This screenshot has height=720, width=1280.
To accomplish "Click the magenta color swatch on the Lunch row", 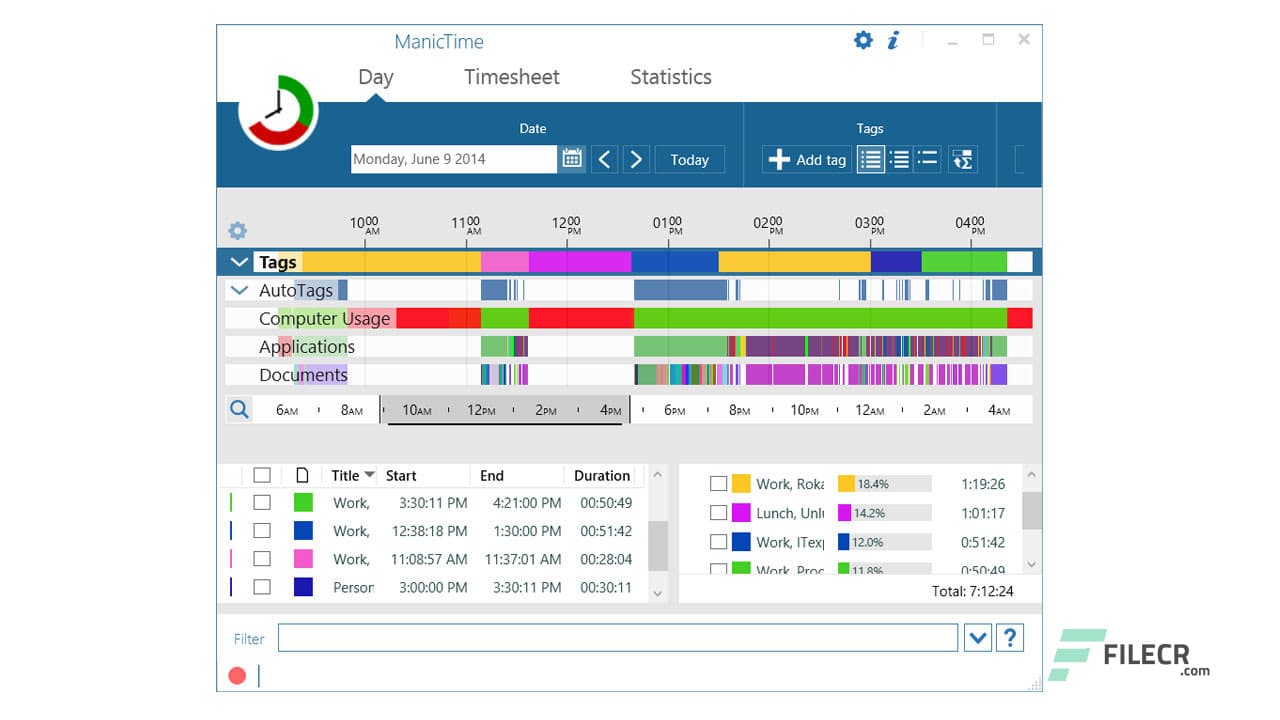I will (x=742, y=513).
